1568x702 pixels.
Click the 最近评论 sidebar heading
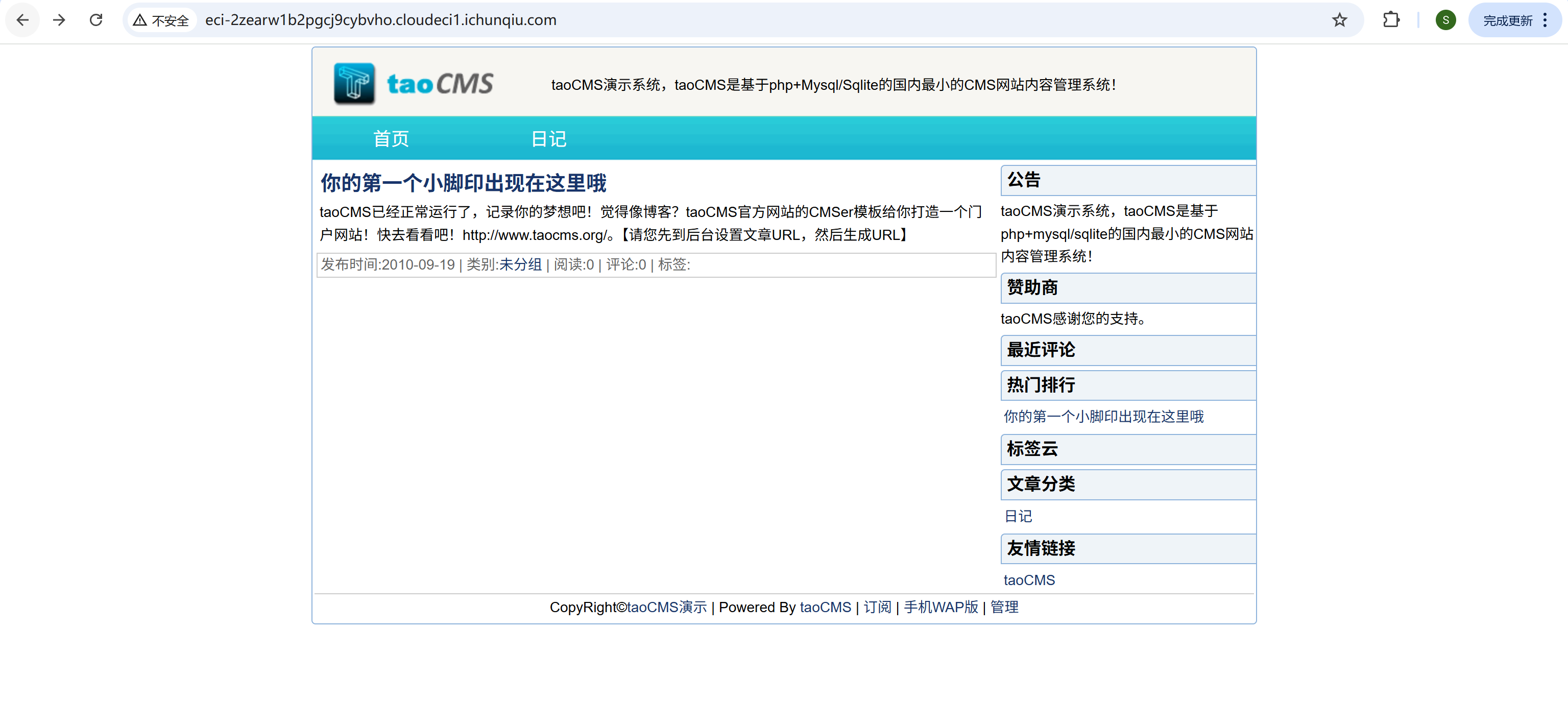[x=1128, y=350]
